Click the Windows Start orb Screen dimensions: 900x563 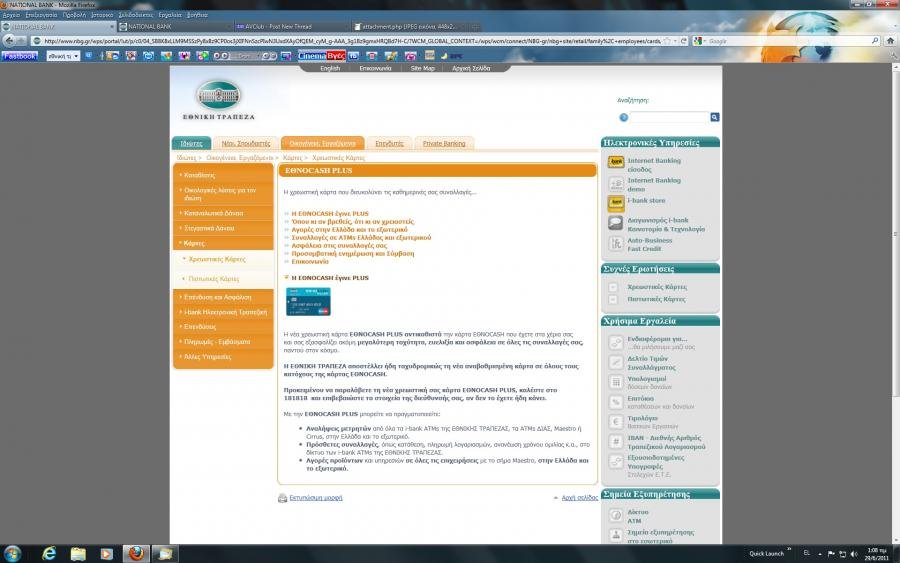coord(13,553)
